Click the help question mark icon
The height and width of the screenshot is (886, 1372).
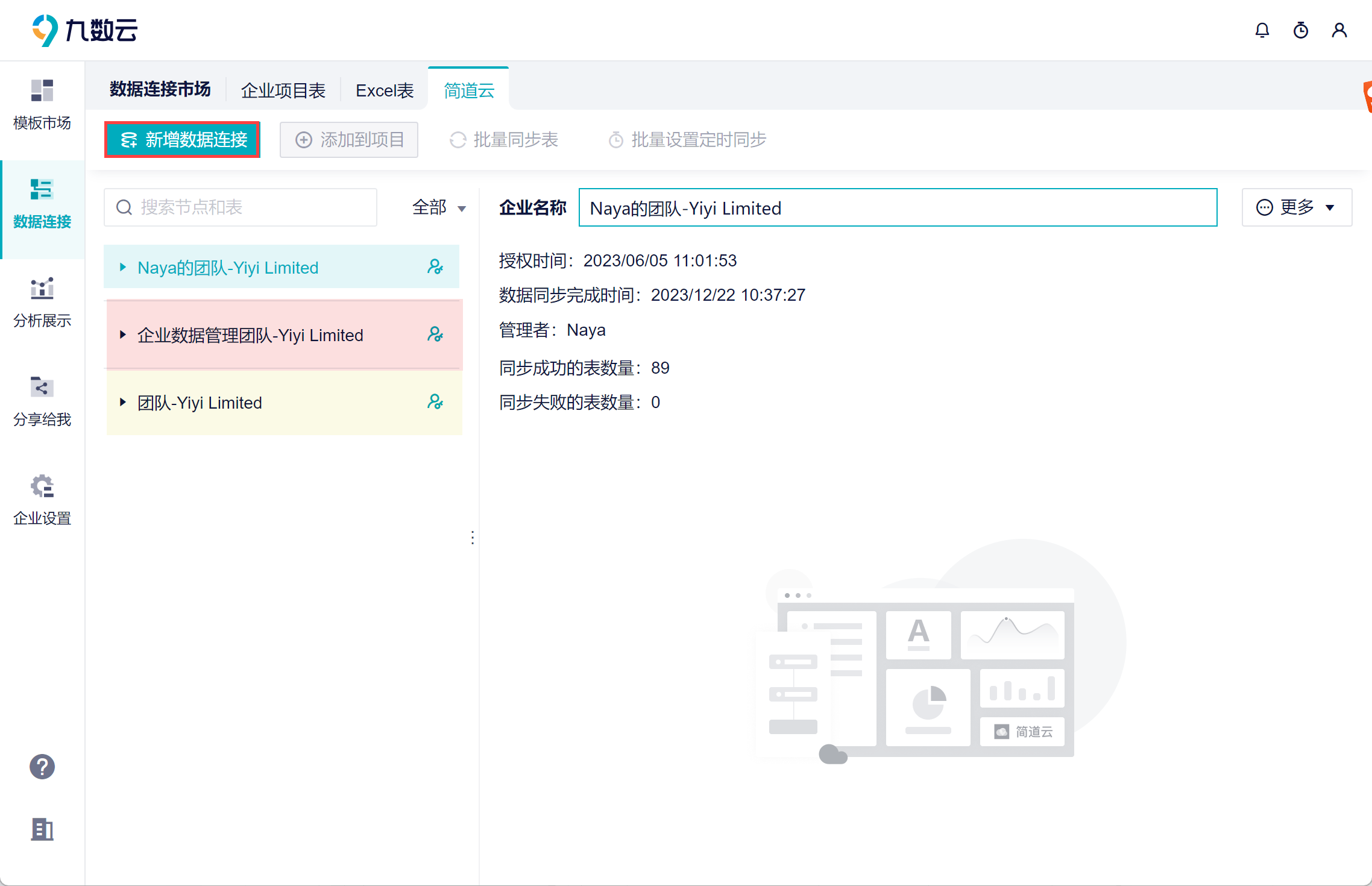(42, 767)
